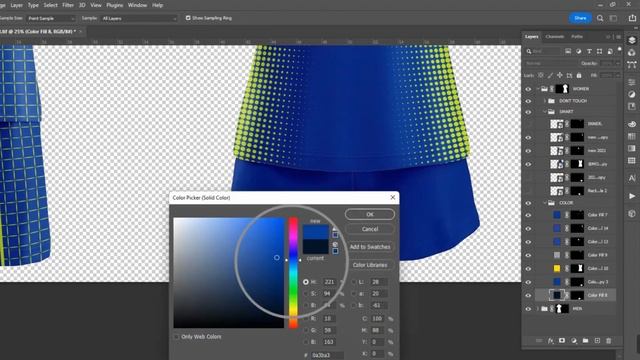Select the G green radio button

[306, 330]
